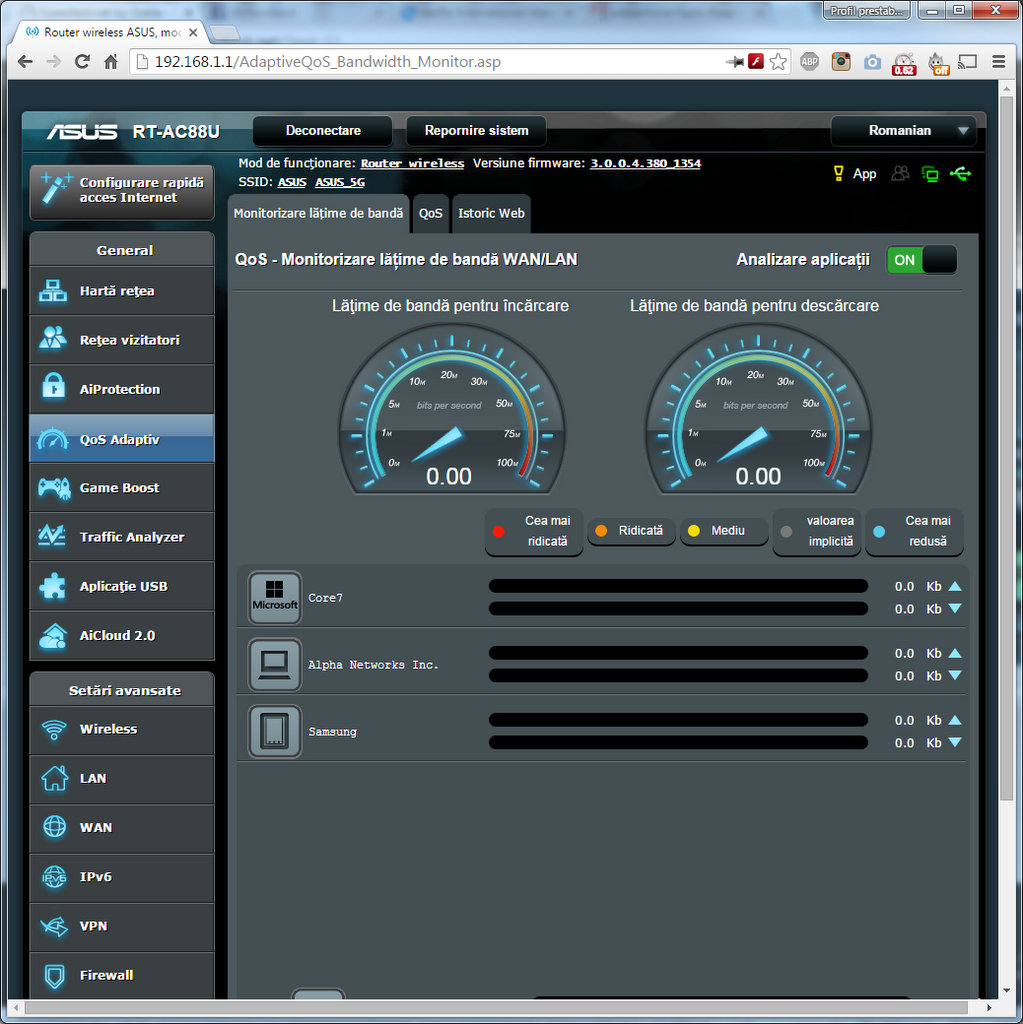Click the Core7 Microsoft device icon

click(x=275, y=598)
